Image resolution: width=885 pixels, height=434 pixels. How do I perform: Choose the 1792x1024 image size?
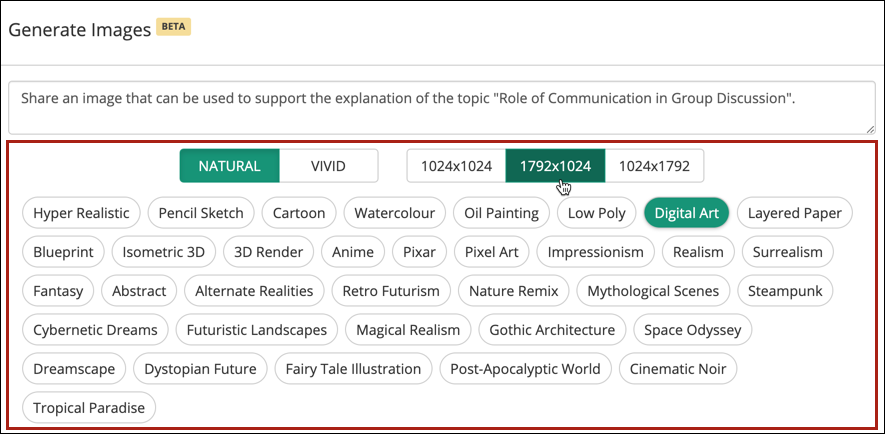pyautogui.click(x=555, y=166)
